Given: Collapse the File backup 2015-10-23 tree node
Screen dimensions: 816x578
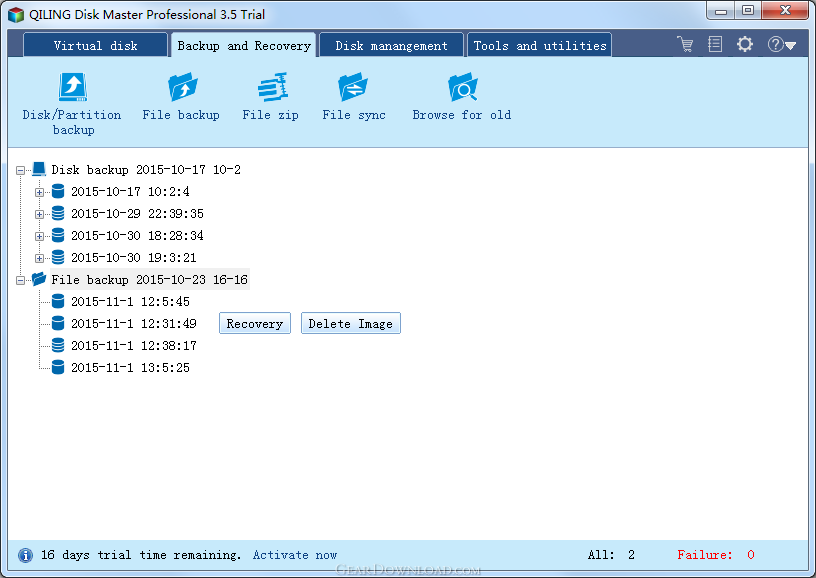Looking at the screenshot, I should click(20, 280).
